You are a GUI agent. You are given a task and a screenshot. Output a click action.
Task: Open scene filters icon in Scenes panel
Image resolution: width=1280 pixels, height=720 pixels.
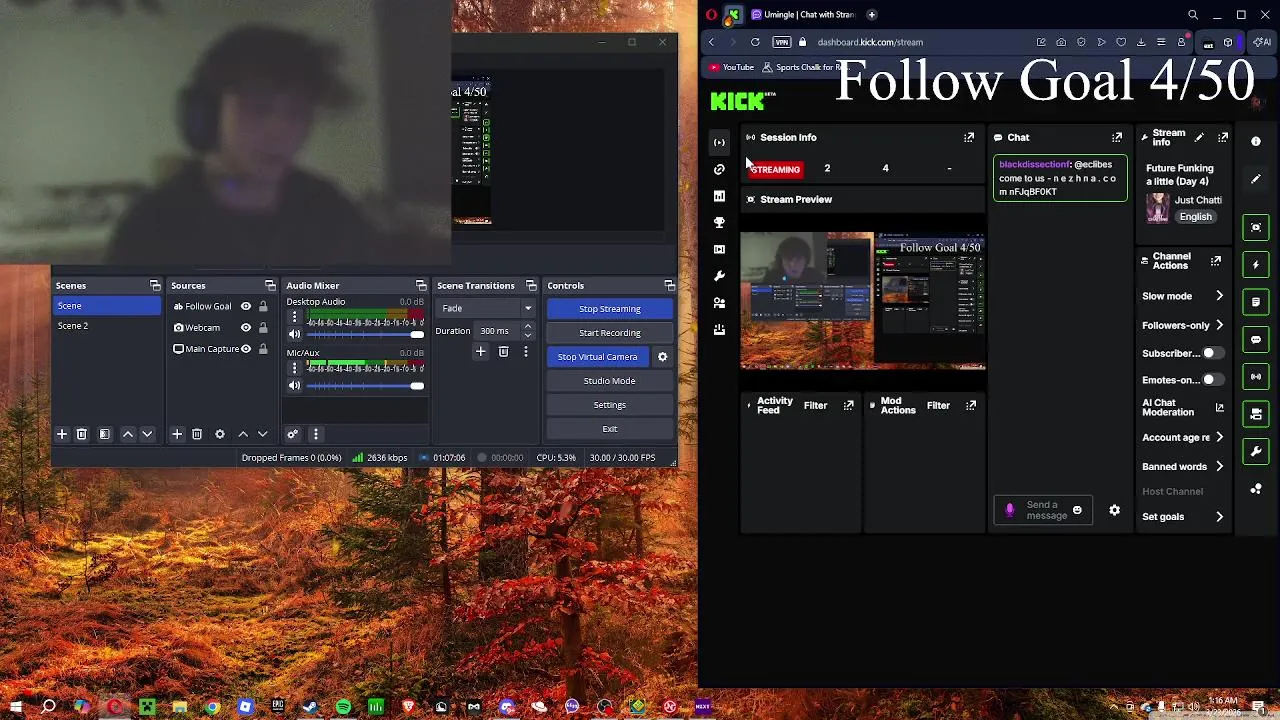[104, 434]
